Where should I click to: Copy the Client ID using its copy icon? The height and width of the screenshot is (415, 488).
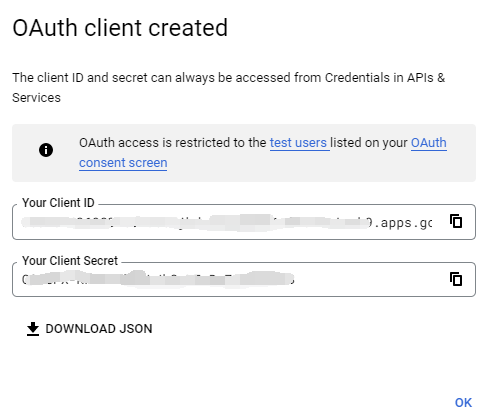[x=456, y=221]
